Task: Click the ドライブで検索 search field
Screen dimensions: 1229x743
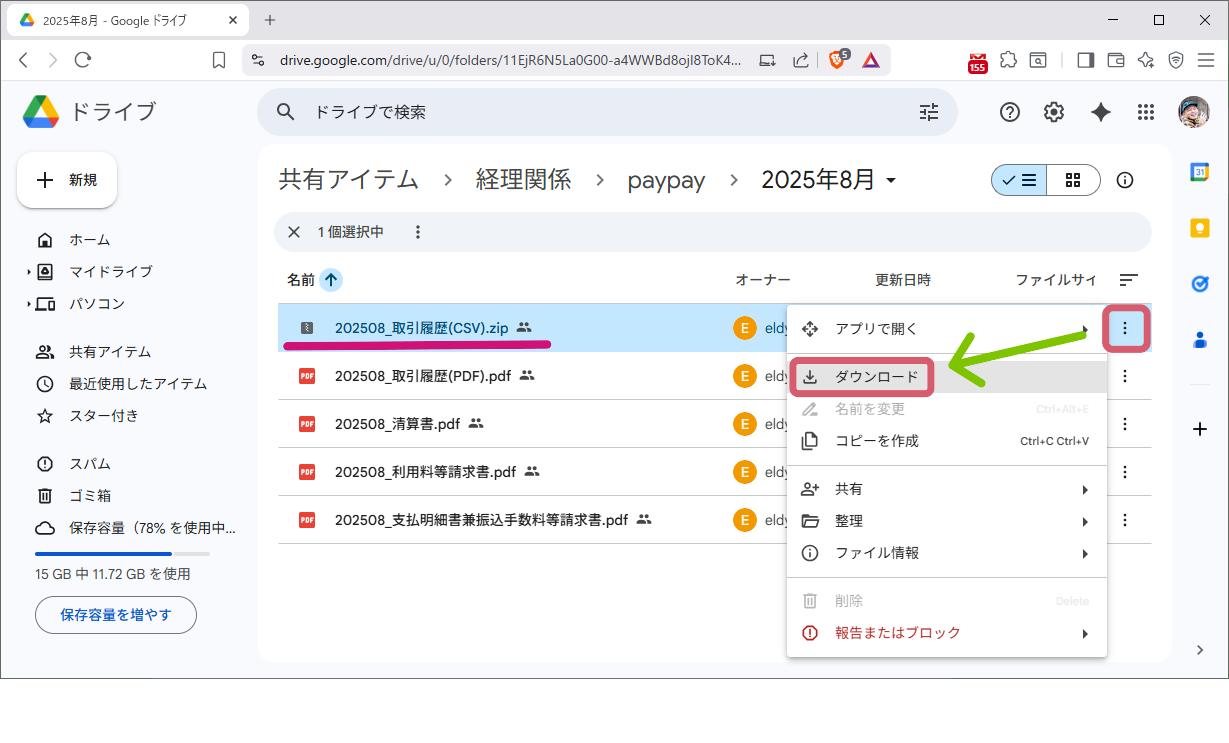Action: point(500,112)
